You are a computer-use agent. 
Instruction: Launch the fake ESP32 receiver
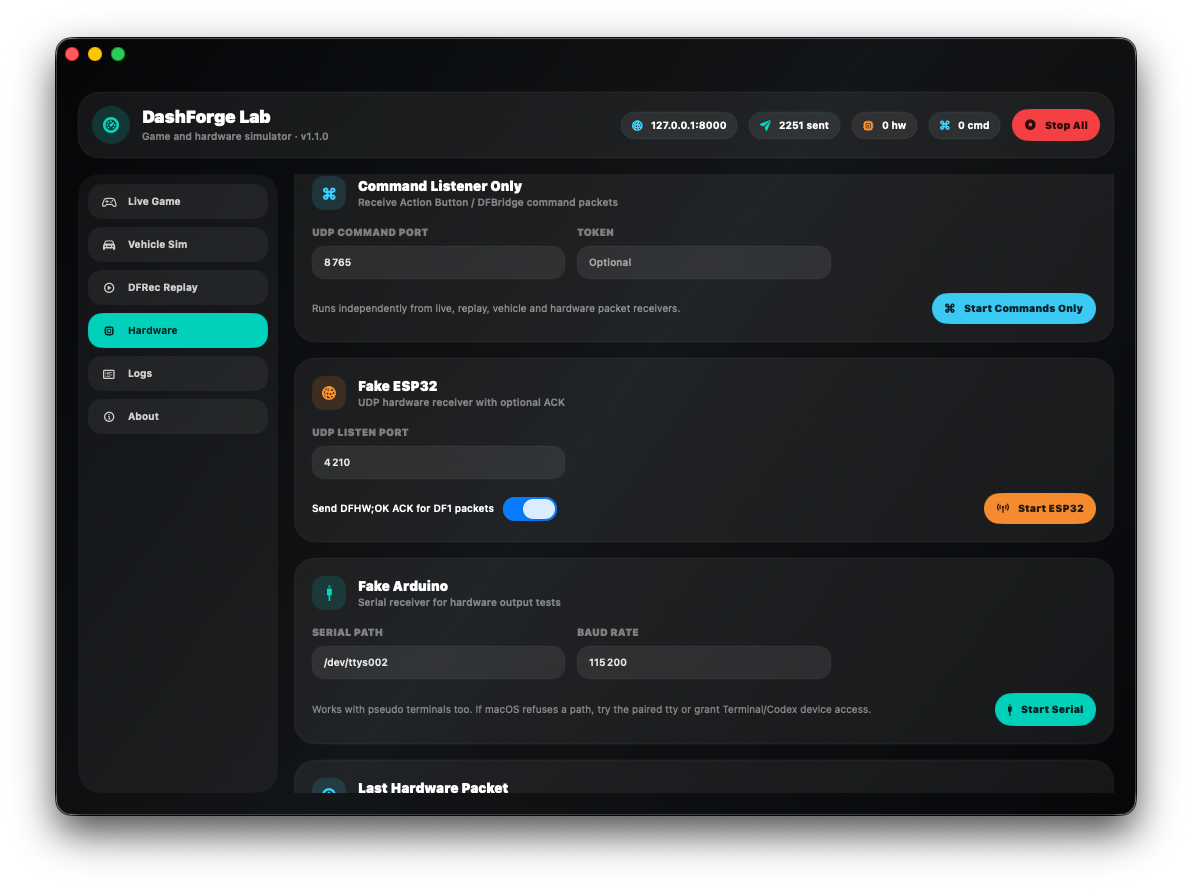pos(1039,508)
